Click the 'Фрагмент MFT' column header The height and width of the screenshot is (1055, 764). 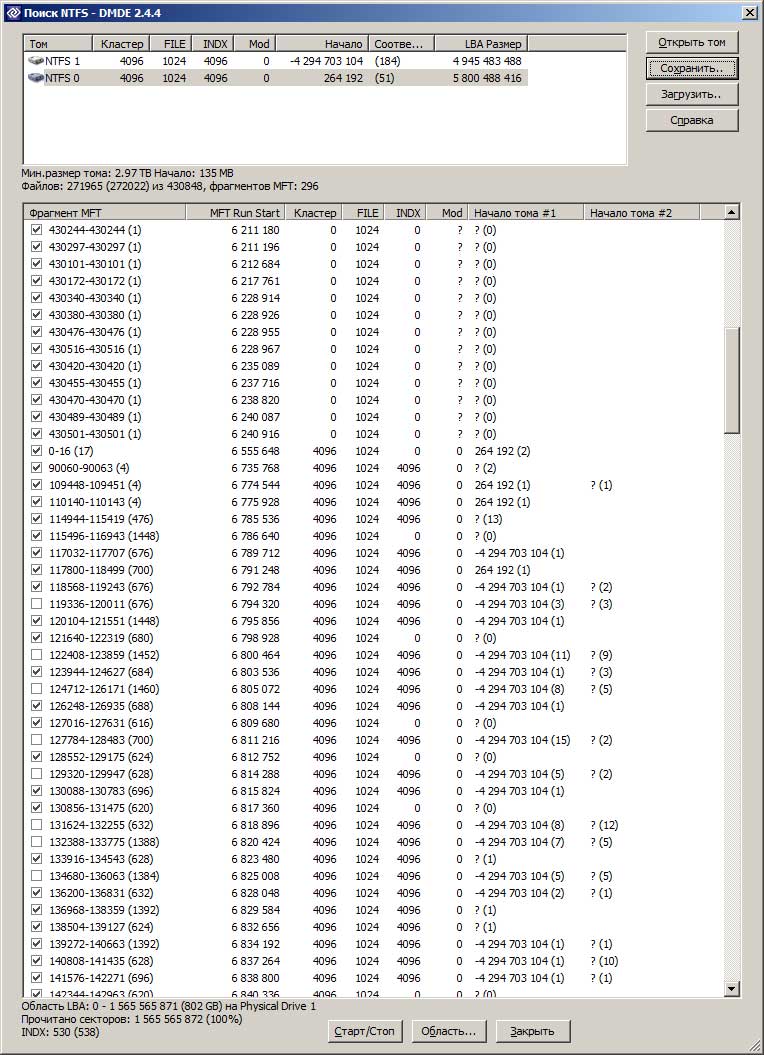[104, 213]
